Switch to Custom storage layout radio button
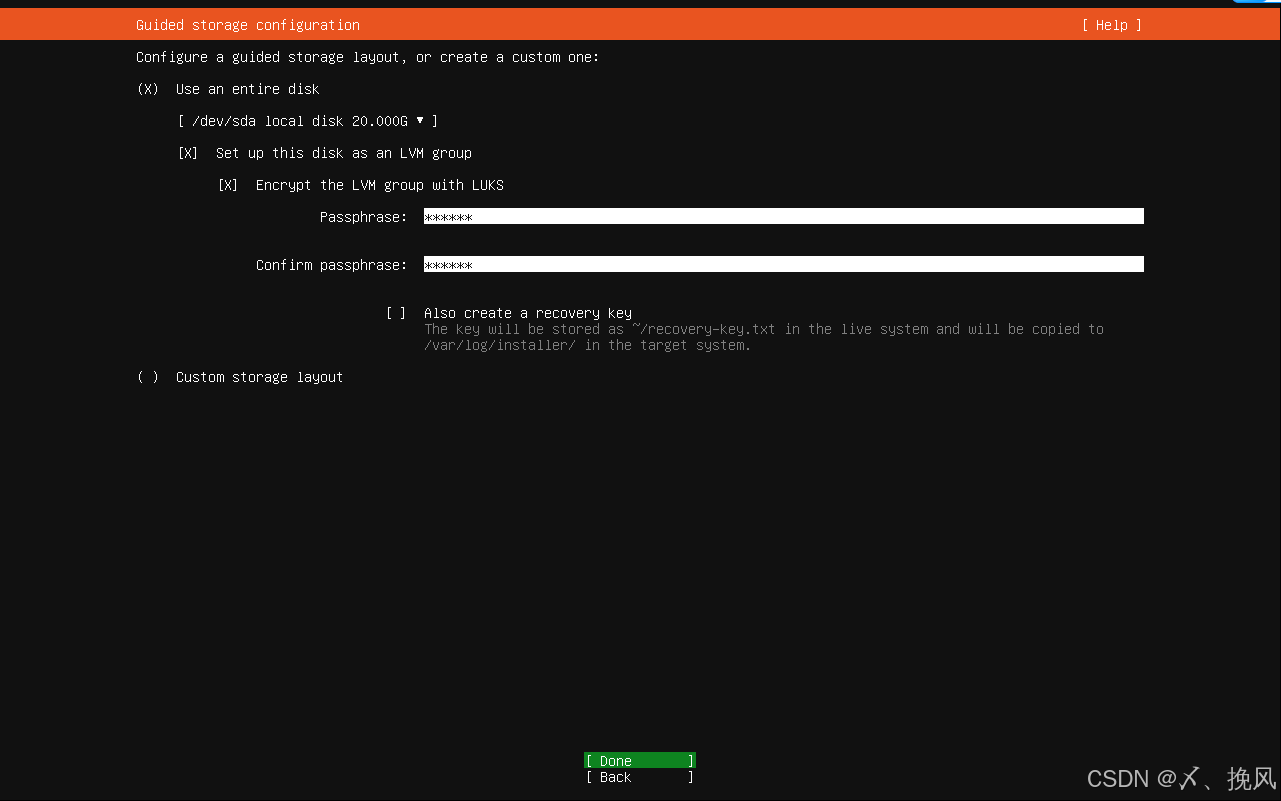The width and height of the screenshot is (1281, 801). (x=147, y=377)
